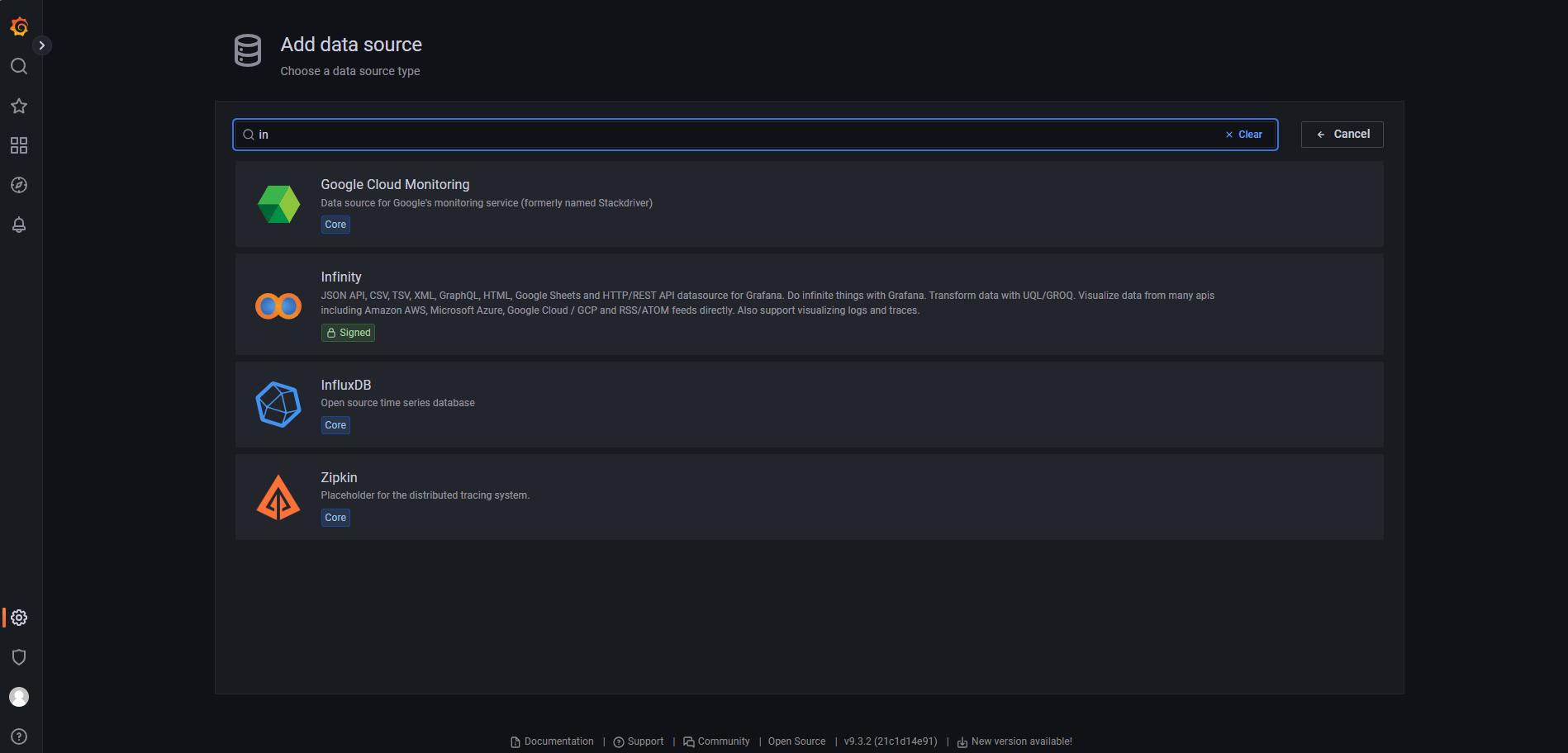Click the Zipkin placeholder description text
Viewport: 1568px width, 753px height.
pyautogui.click(x=425, y=495)
